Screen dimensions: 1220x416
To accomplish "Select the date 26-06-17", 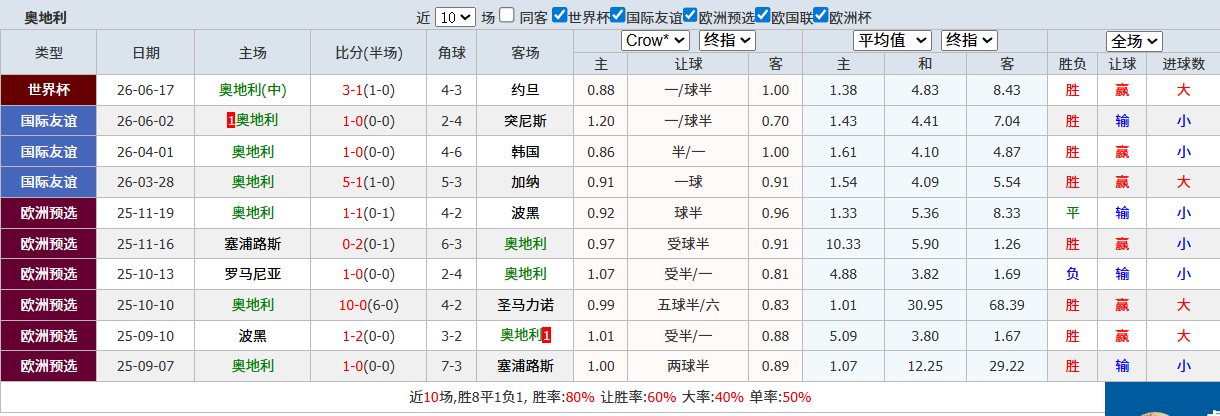I will [146, 90].
